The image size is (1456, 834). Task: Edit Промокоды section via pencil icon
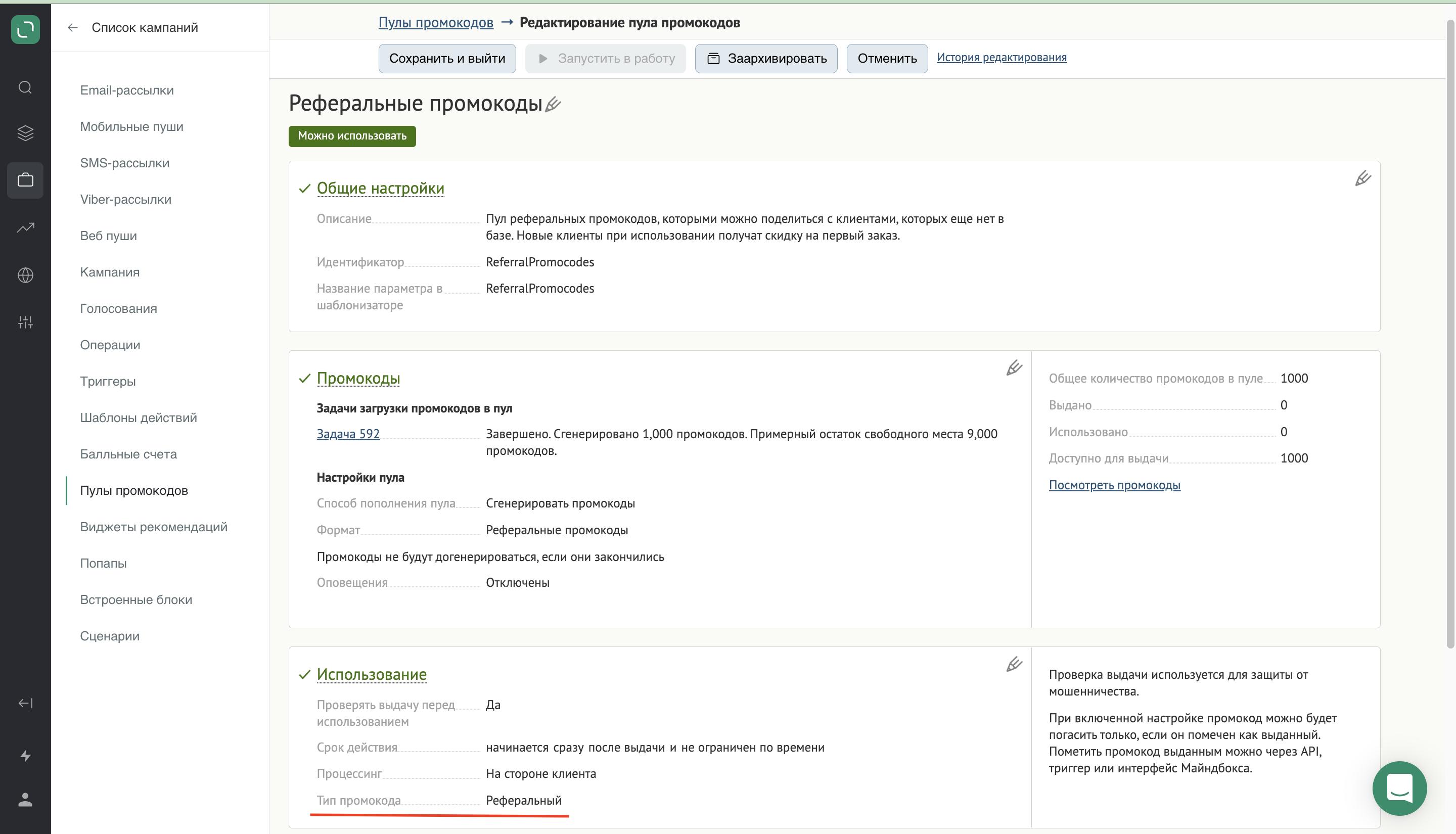(x=1014, y=368)
